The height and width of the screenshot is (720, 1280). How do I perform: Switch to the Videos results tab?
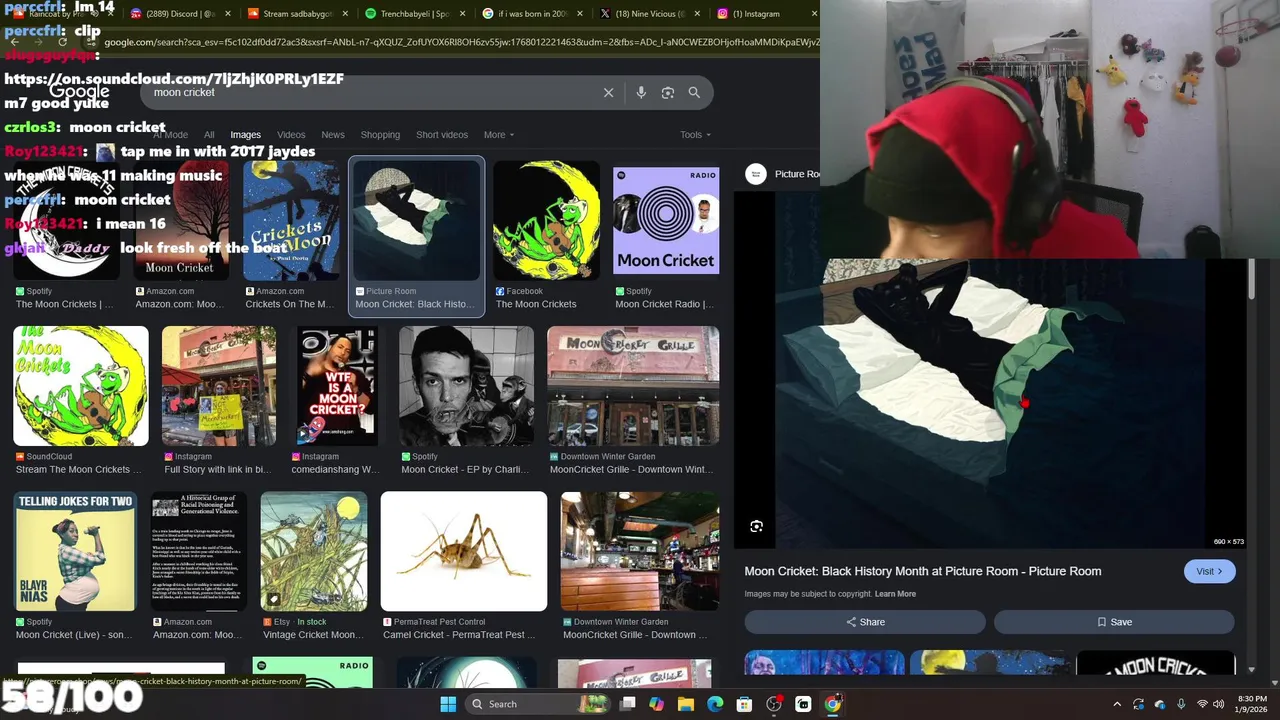(x=291, y=135)
